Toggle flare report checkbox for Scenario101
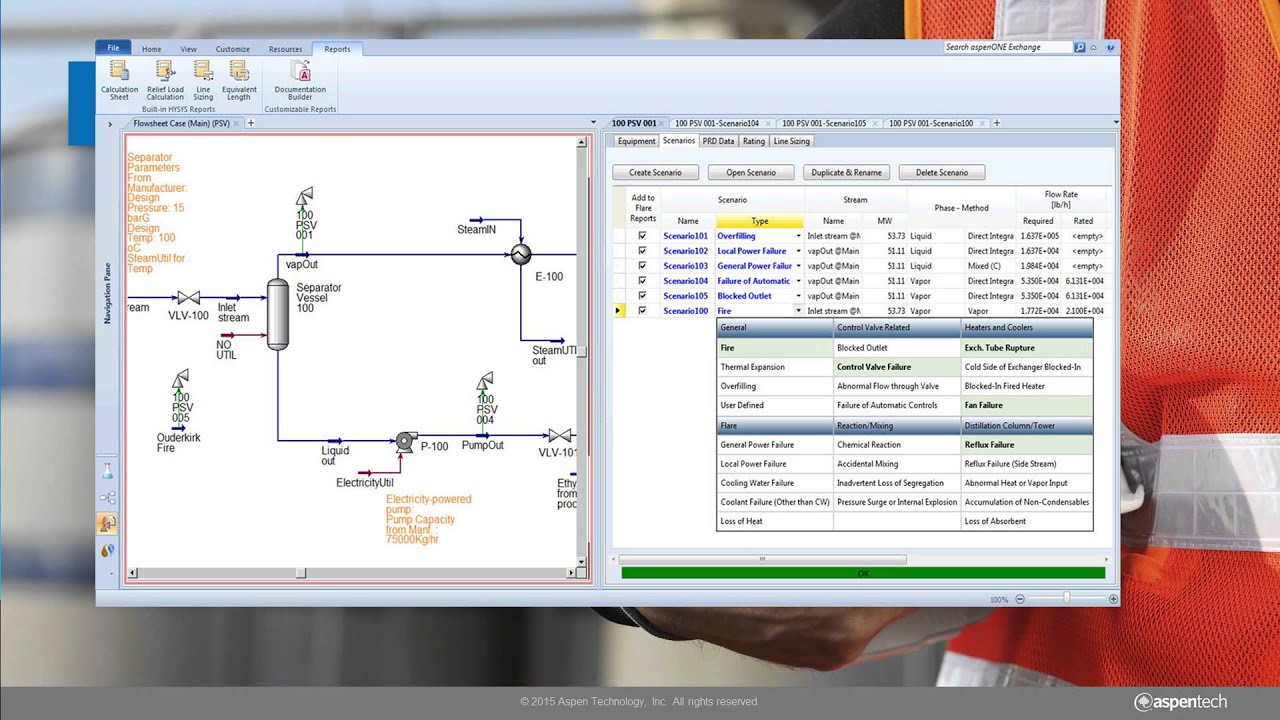1280x720 pixels. click(643, 236)
